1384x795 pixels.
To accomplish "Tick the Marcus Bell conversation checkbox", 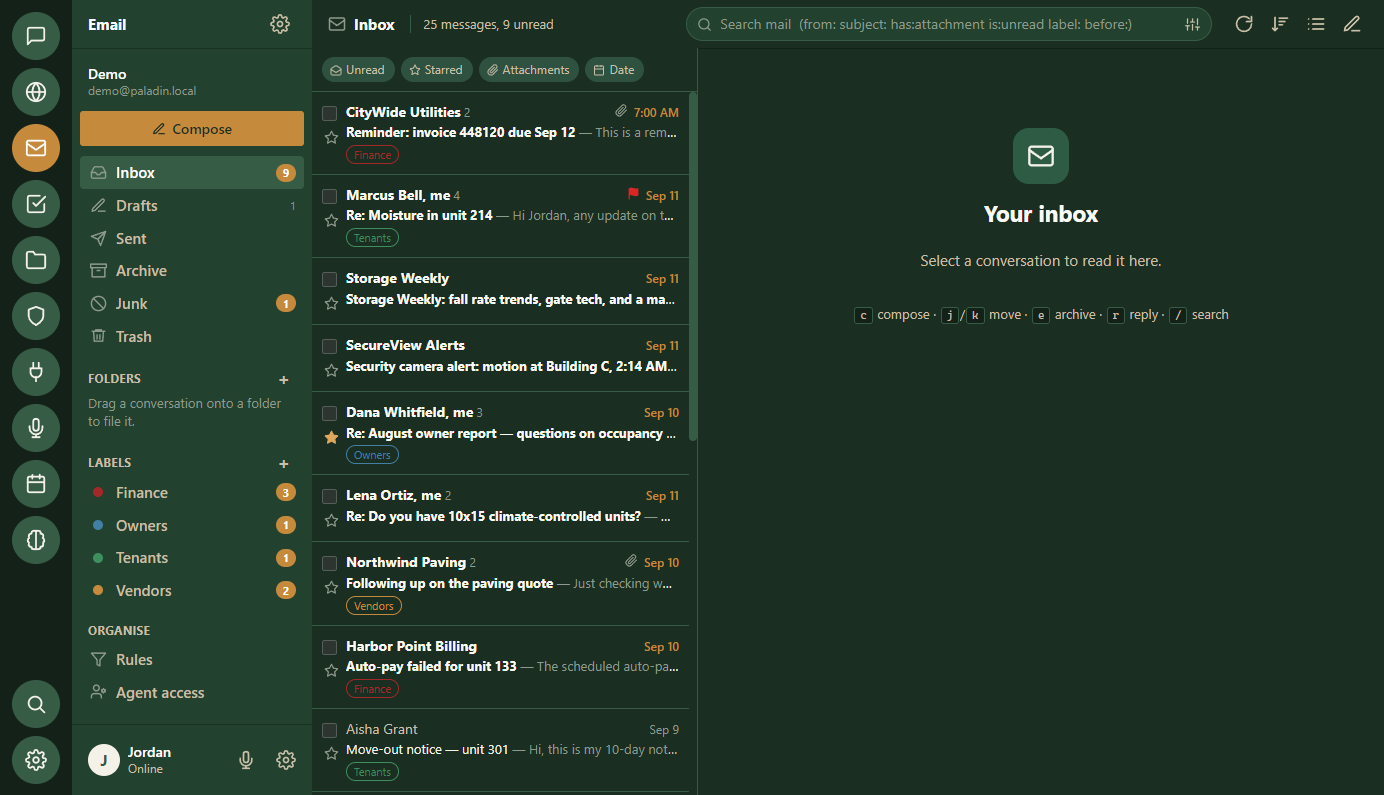I will (x=329, y=196).
